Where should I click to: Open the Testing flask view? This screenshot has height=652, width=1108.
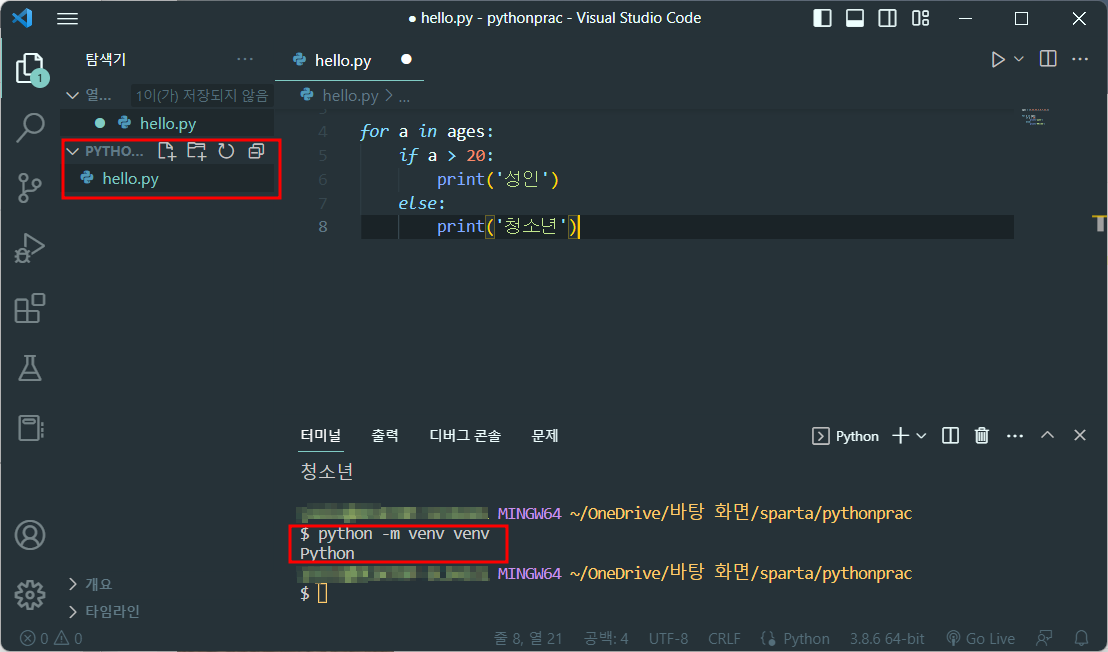pyautogui.click(x=30, y=368)
